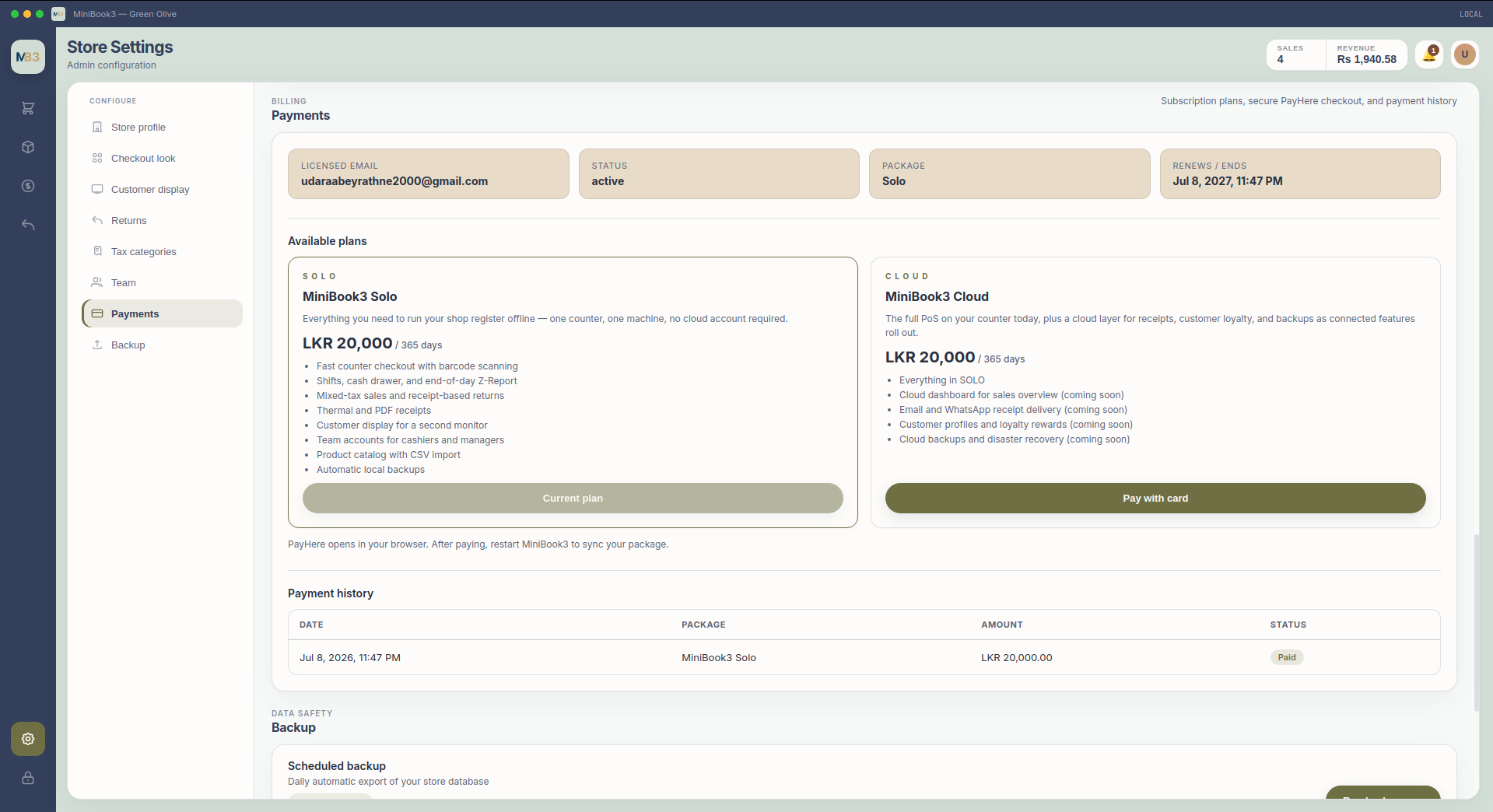The width and height of the screenshot is (1493, 812).
Task: Open the user avatar menu
Action: point(1465,54)
